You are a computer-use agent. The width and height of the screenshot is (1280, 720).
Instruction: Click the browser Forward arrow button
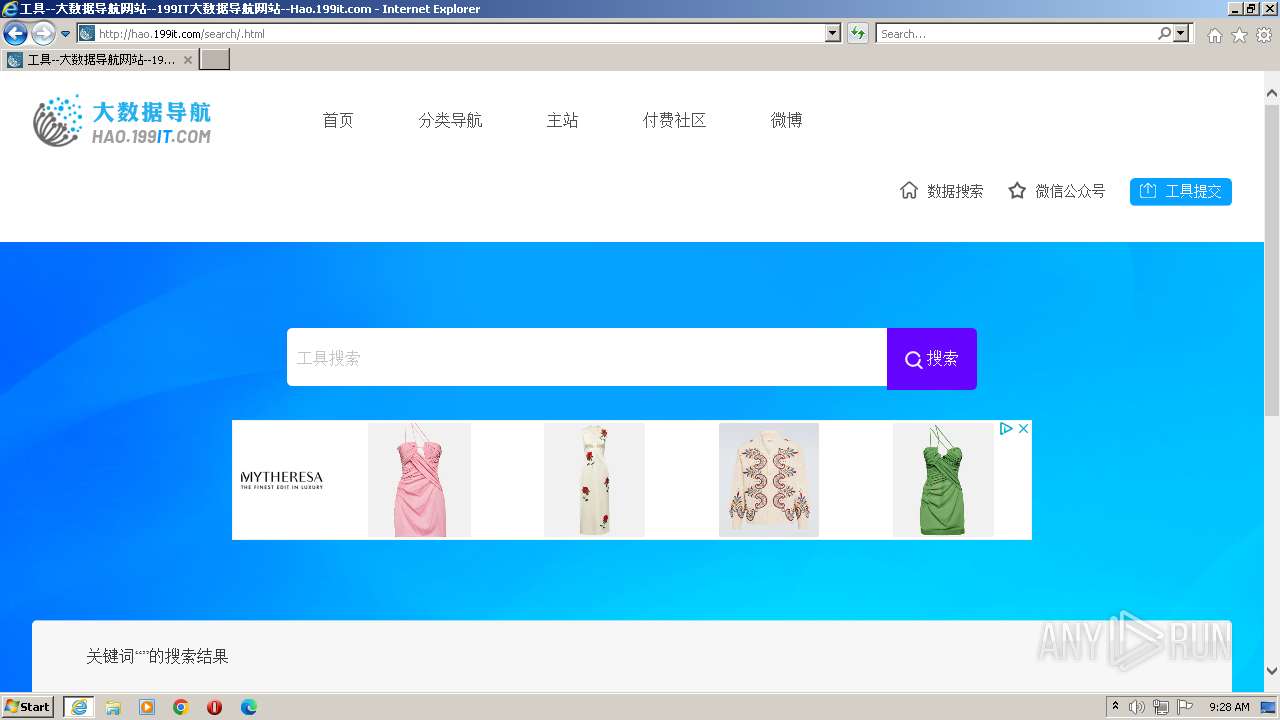(43, 34)
